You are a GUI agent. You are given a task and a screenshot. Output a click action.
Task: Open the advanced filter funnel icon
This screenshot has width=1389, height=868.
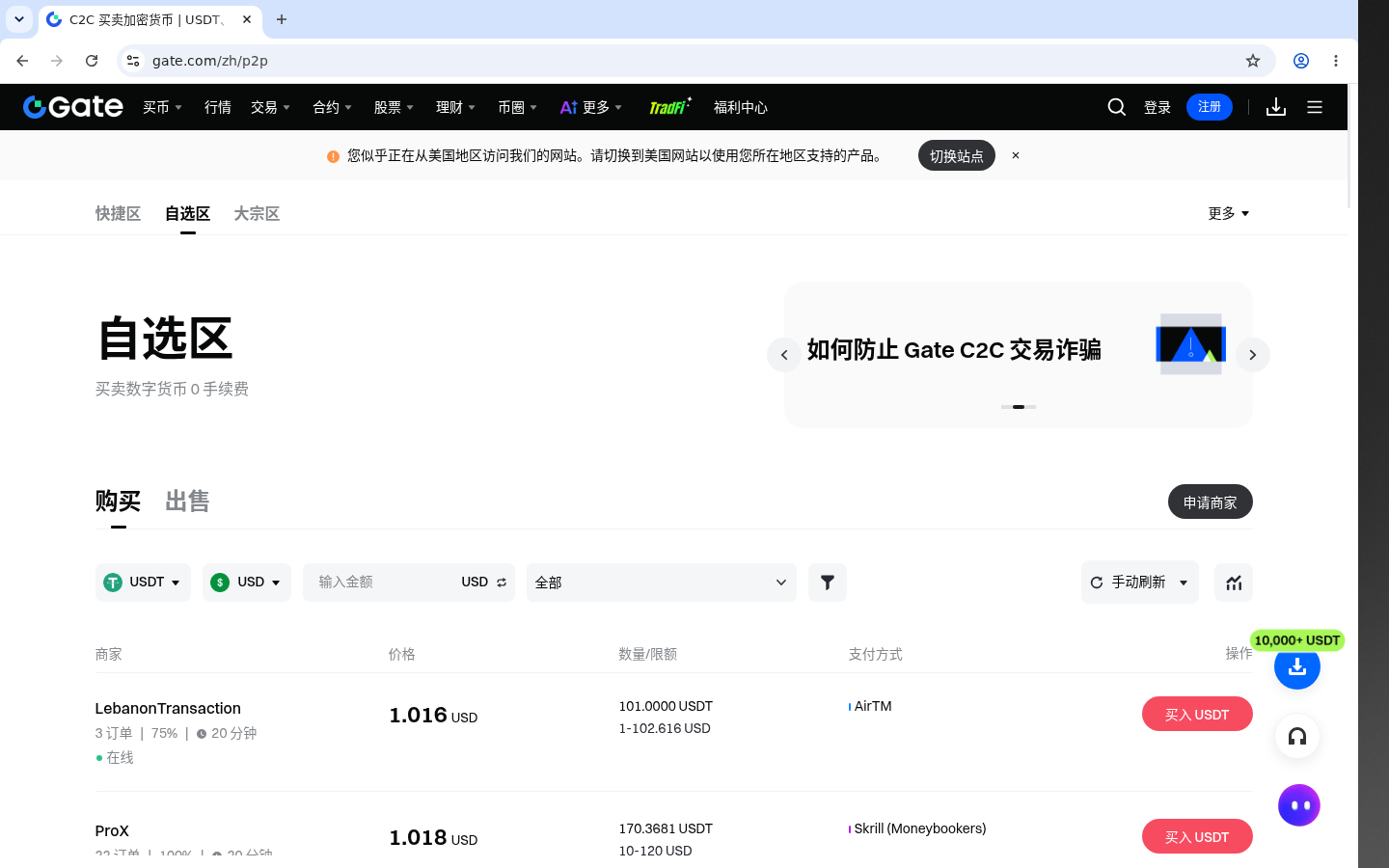[x=828, y=583]
